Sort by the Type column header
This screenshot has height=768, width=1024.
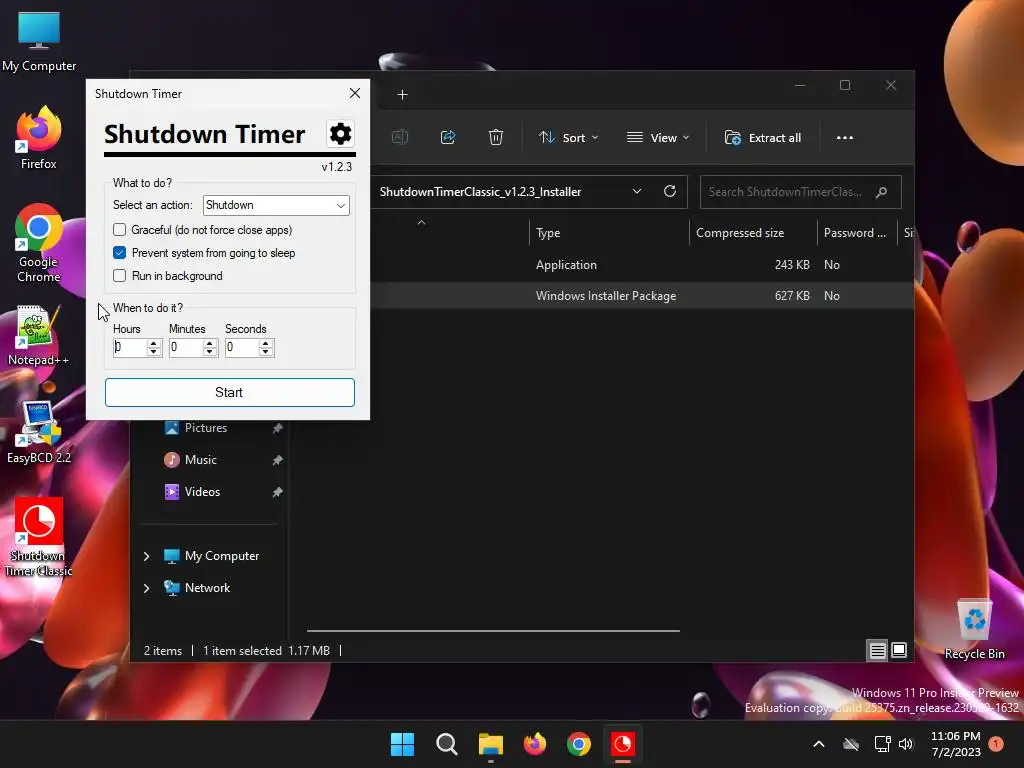point(609,233)
